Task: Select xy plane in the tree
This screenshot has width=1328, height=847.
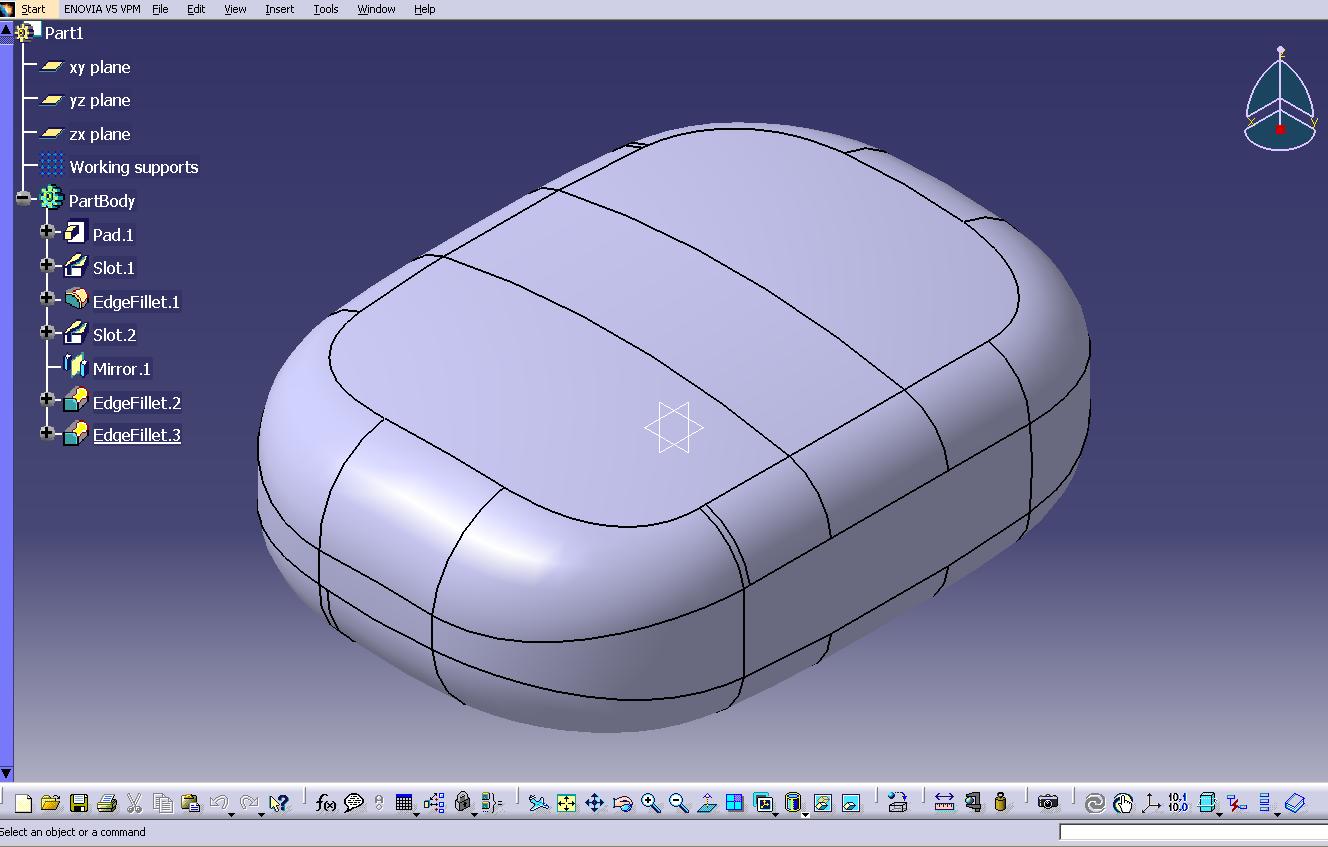Action: [x=100, y=67]
